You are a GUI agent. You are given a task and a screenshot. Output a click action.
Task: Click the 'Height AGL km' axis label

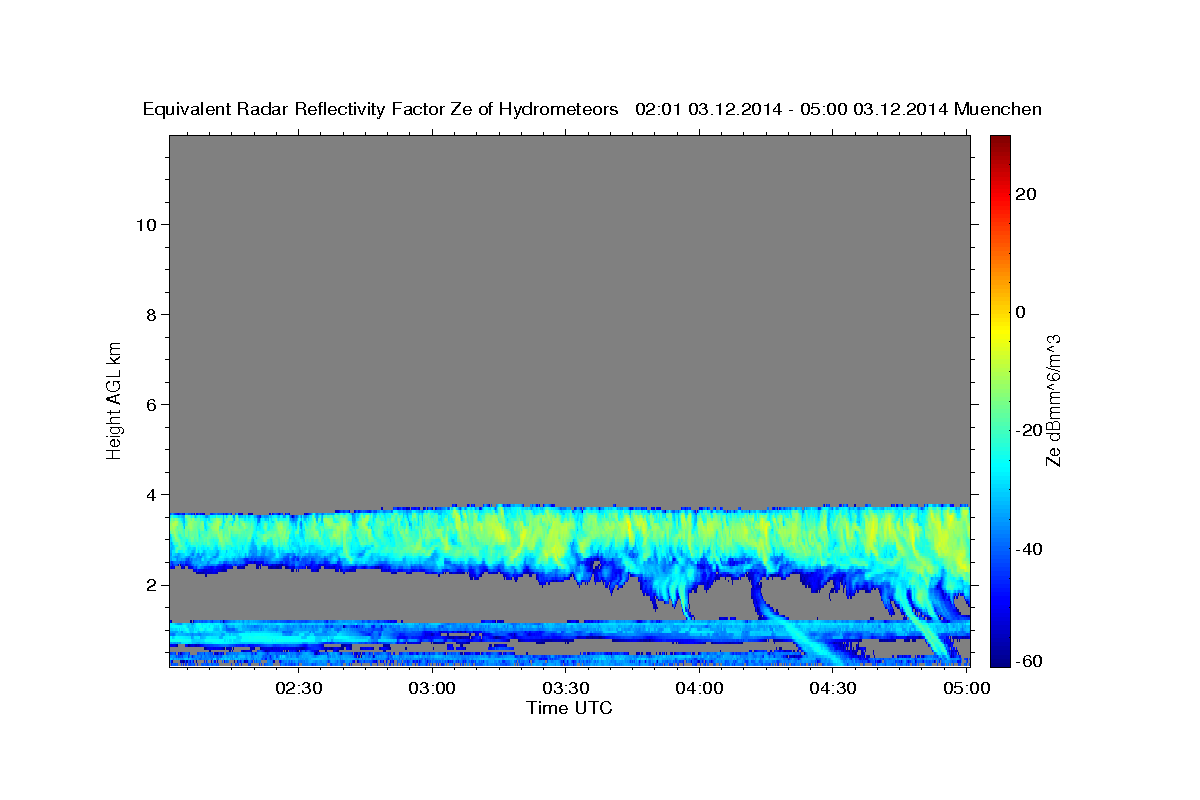(114, 399)
